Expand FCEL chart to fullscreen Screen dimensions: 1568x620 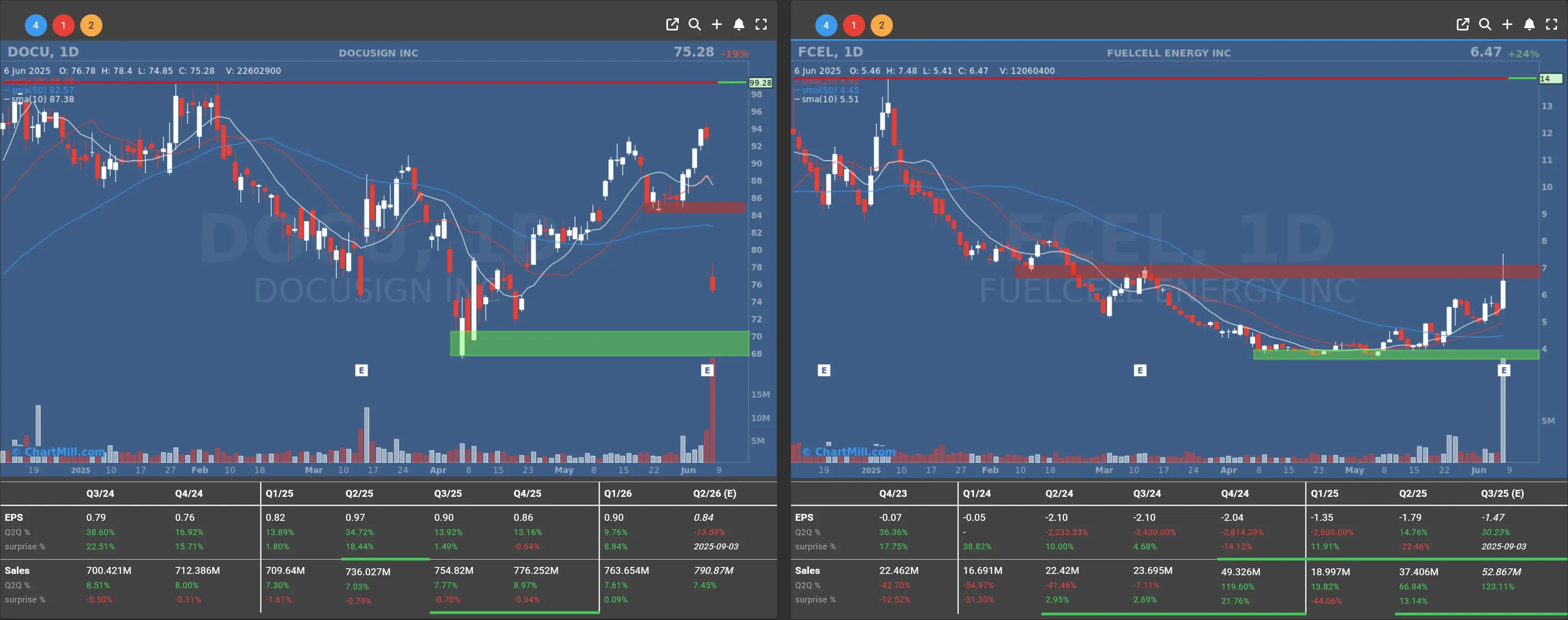pyautogui.click(x=1551, y=24)
